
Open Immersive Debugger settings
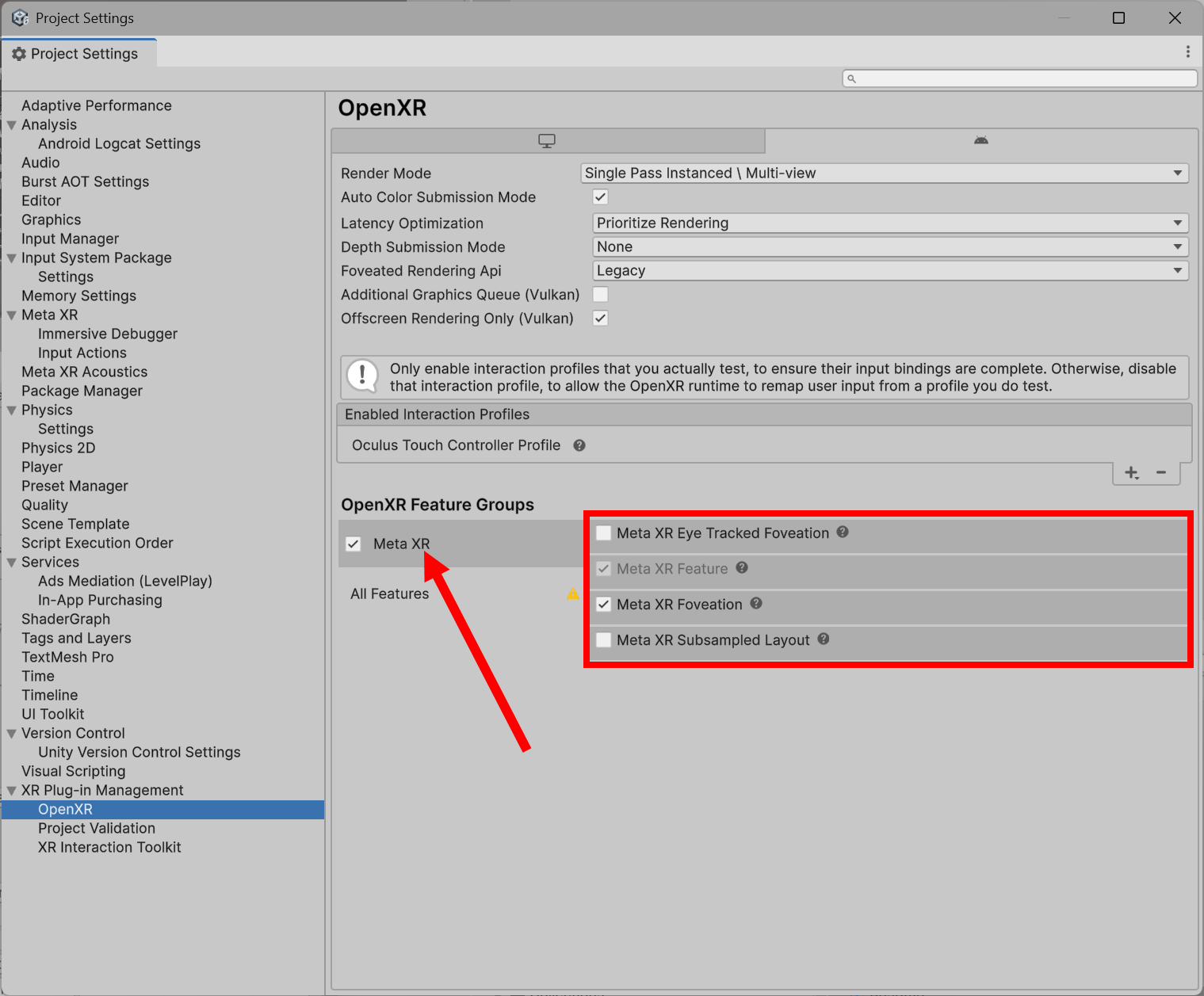coord(108,334)
